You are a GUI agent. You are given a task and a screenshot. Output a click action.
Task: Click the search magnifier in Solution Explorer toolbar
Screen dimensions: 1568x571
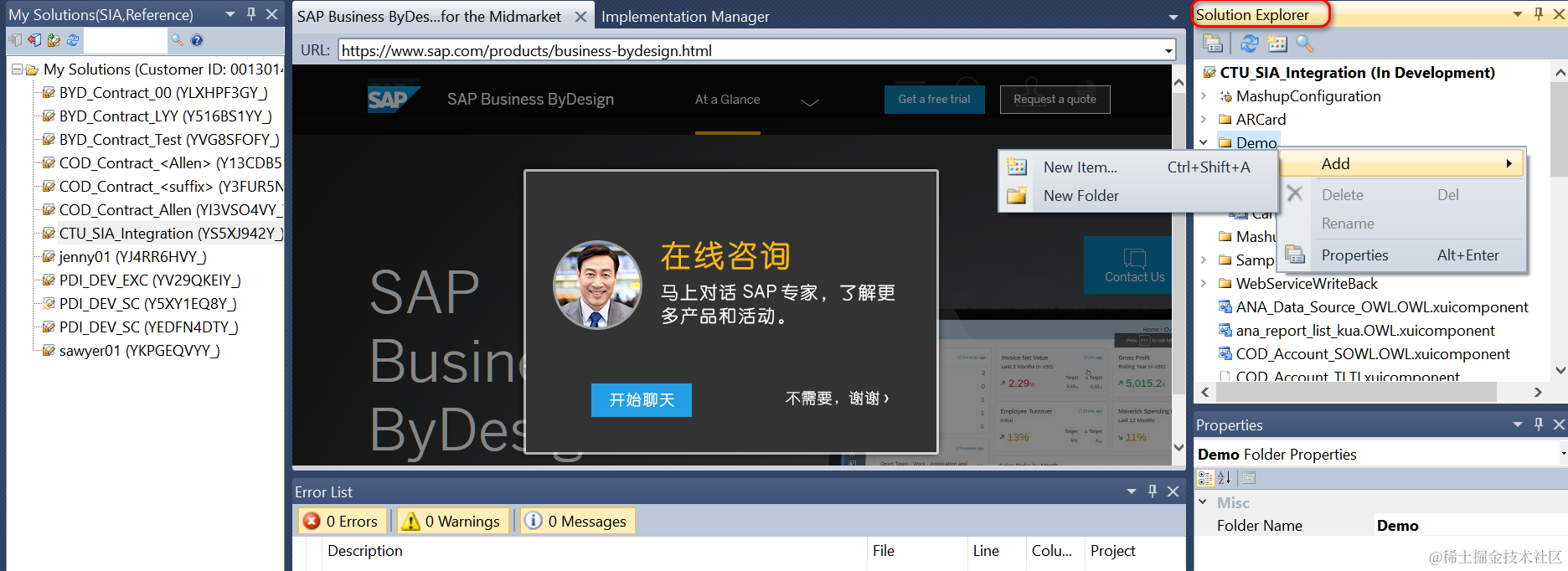tap(1304, 44)
